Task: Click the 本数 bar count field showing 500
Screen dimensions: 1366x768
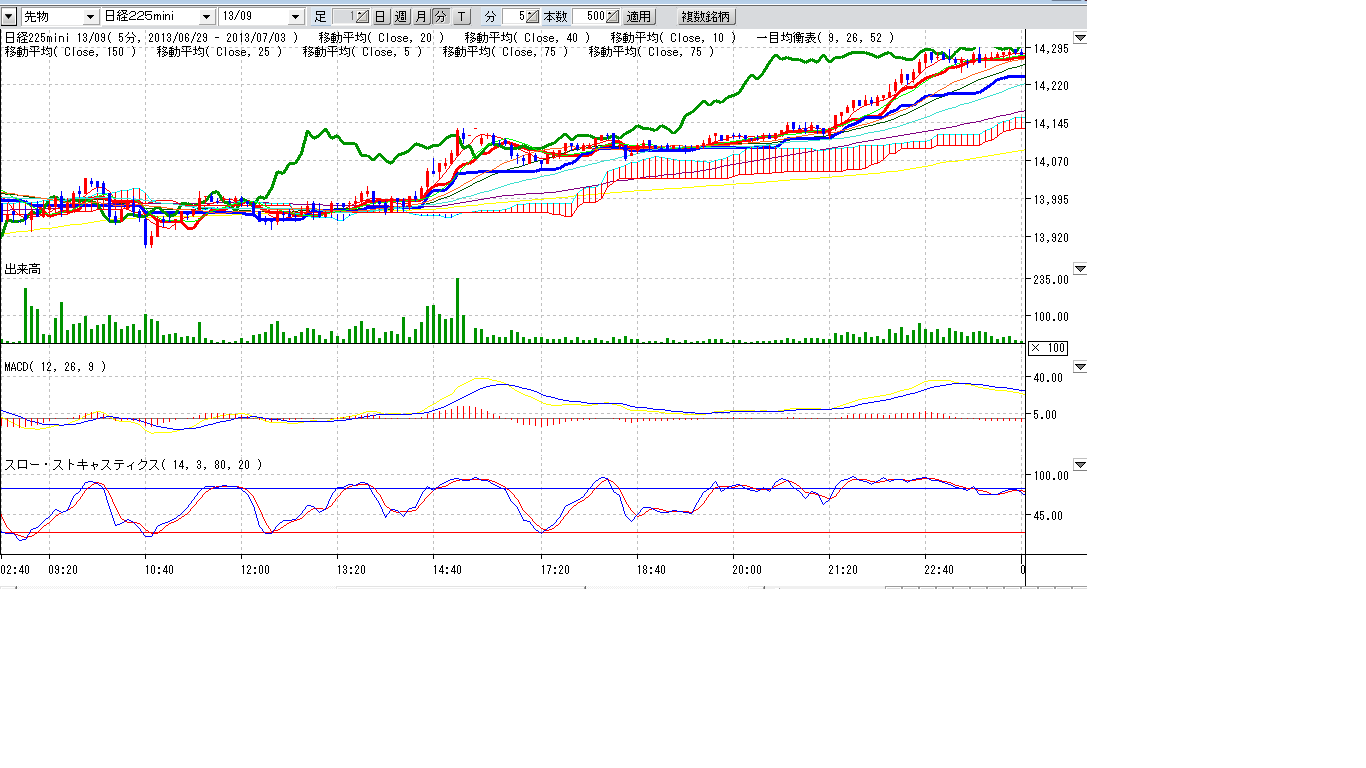Action: point(588,17)
